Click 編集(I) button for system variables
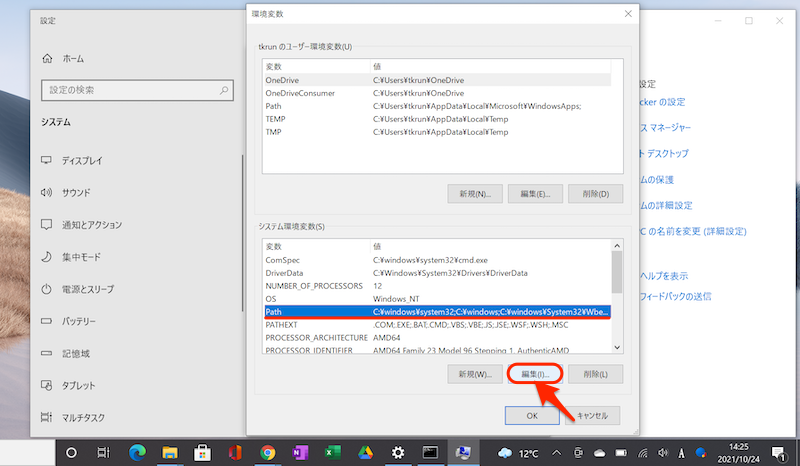 click(535, 374)
